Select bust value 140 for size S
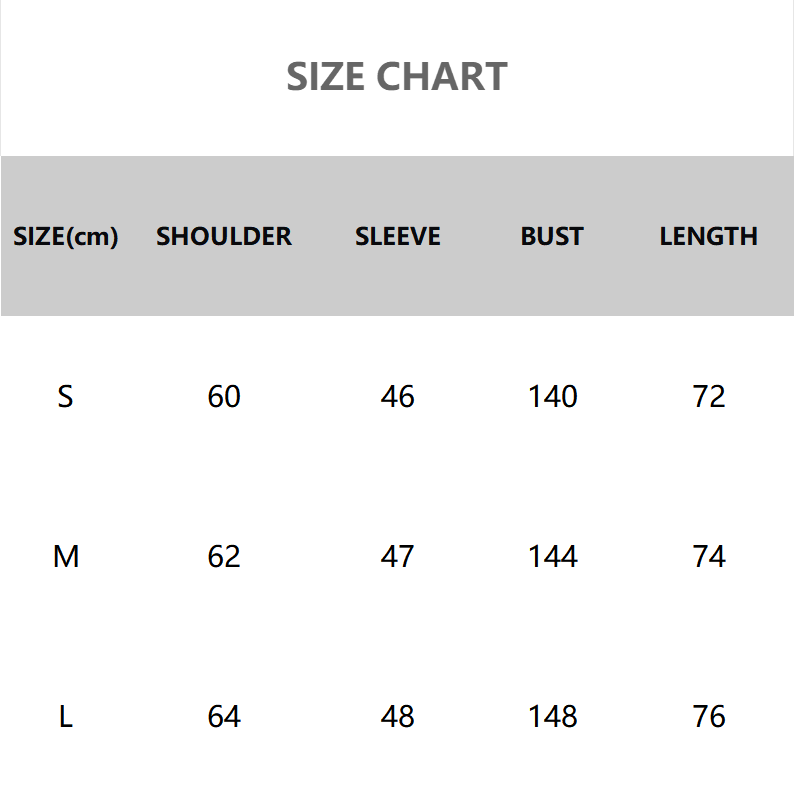Viewport: 794px width, 794px height. (x=552, y=397)
